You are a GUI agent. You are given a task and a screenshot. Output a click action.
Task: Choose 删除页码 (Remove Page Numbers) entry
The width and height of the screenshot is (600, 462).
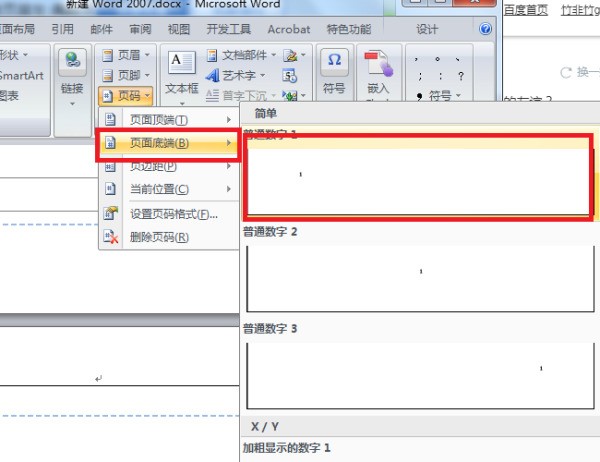[158, 237]
